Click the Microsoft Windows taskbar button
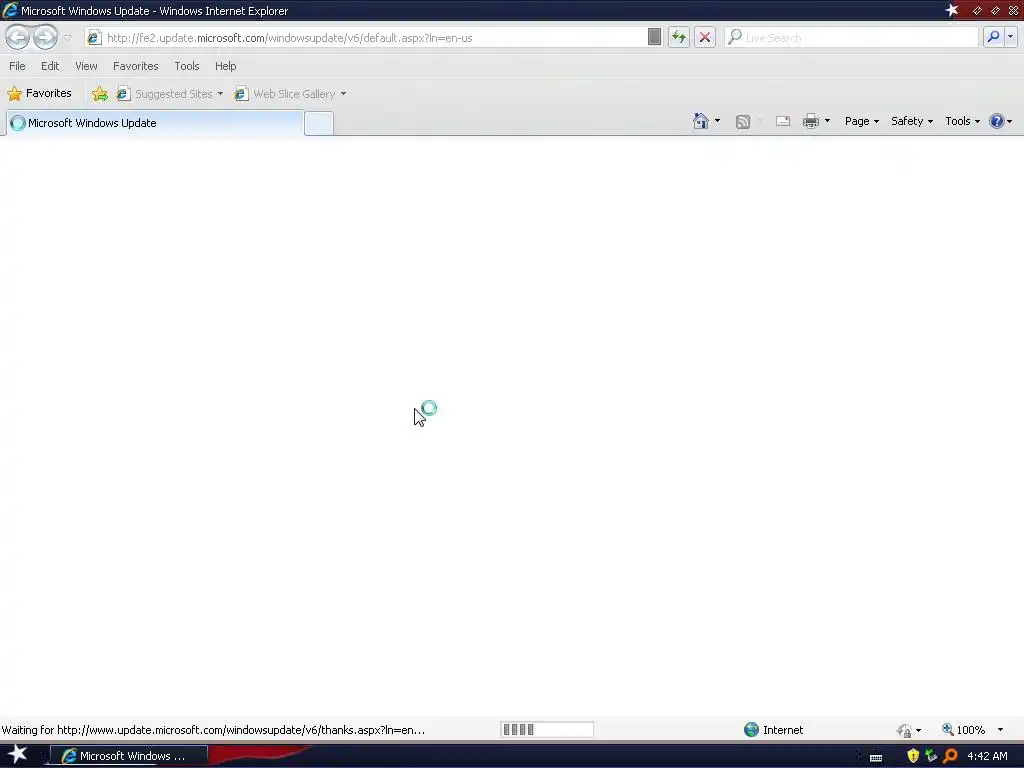Viewport: 1024px width, 768px height. [129, 756]
